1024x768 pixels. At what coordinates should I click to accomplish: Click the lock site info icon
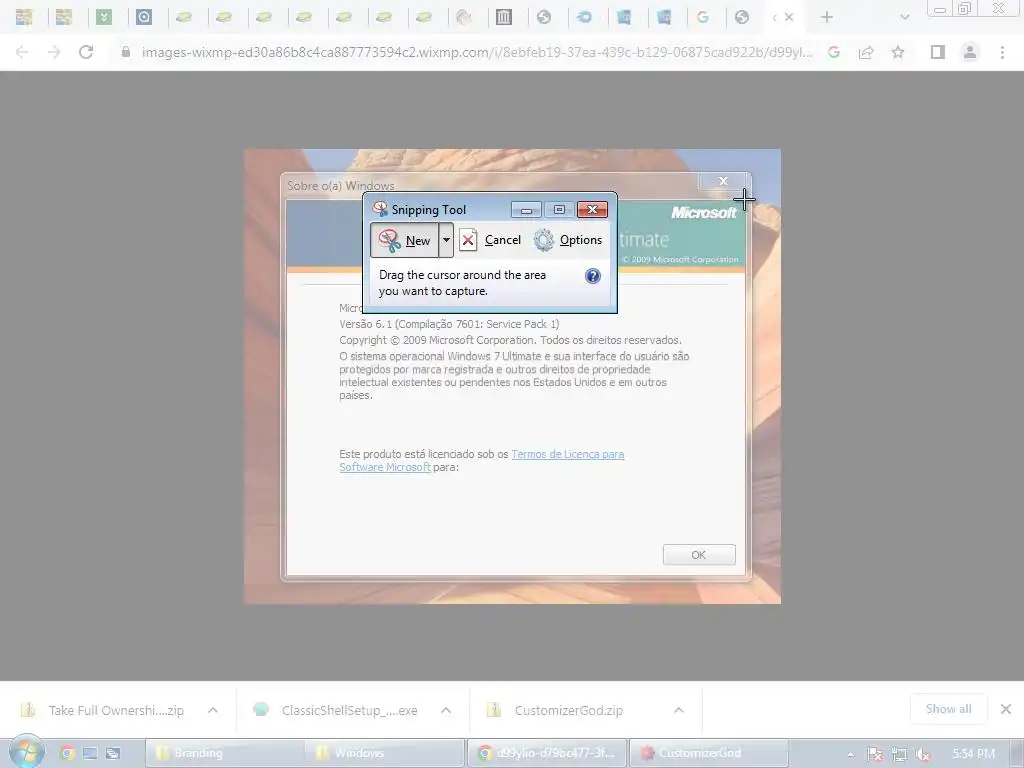click(x=125, y=52)
